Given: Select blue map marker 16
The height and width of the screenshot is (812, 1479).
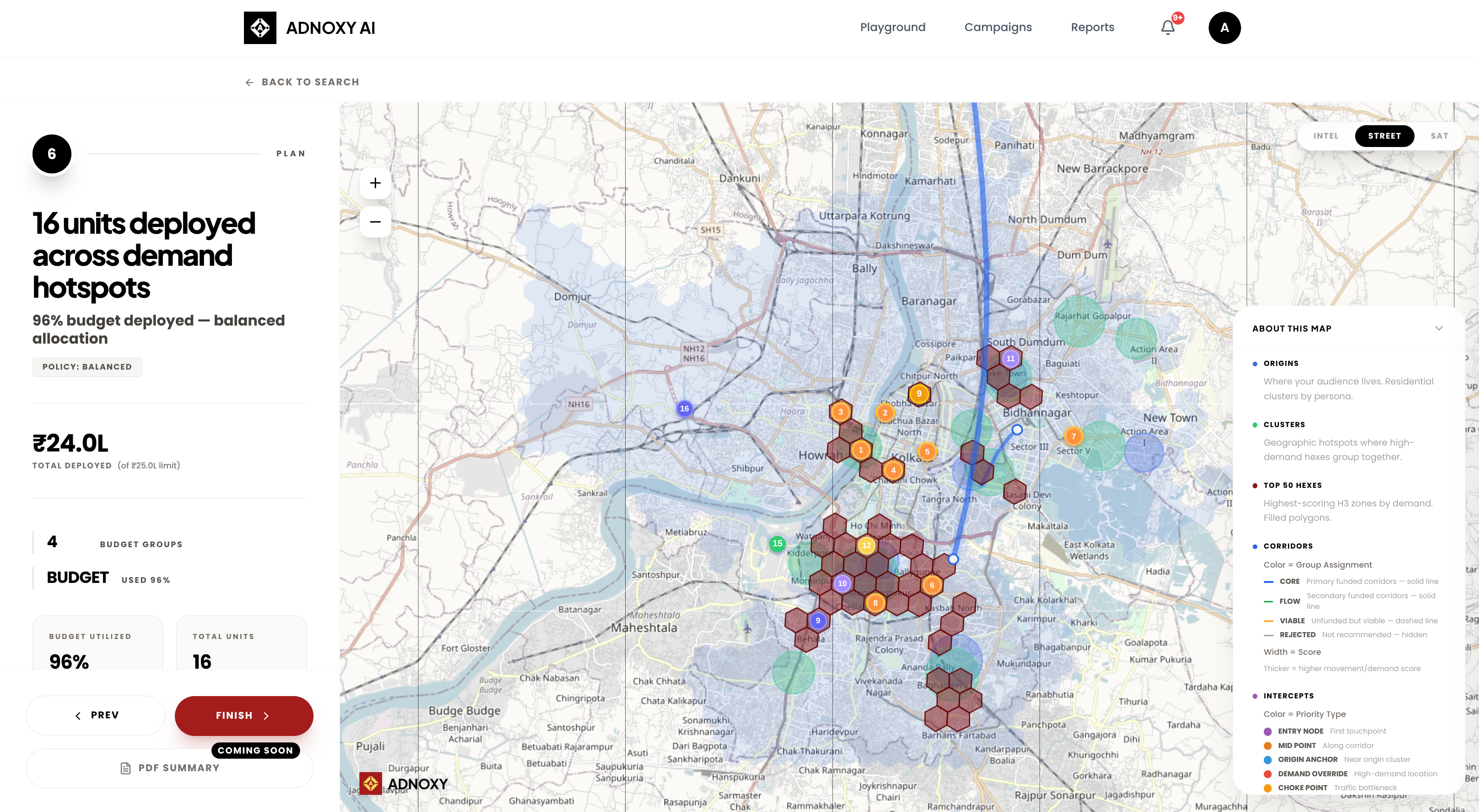Looking at the screenshot, I should coord(684,408).
